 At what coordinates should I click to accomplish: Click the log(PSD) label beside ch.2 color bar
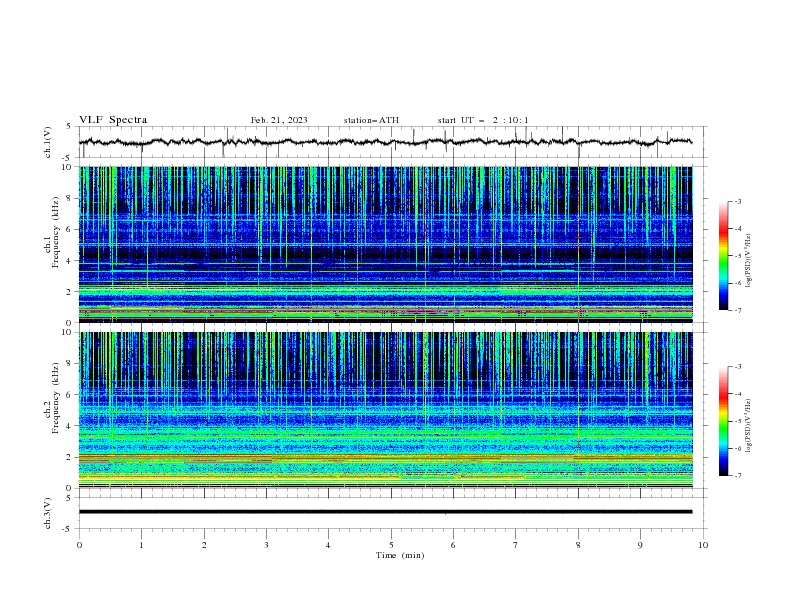749,425
